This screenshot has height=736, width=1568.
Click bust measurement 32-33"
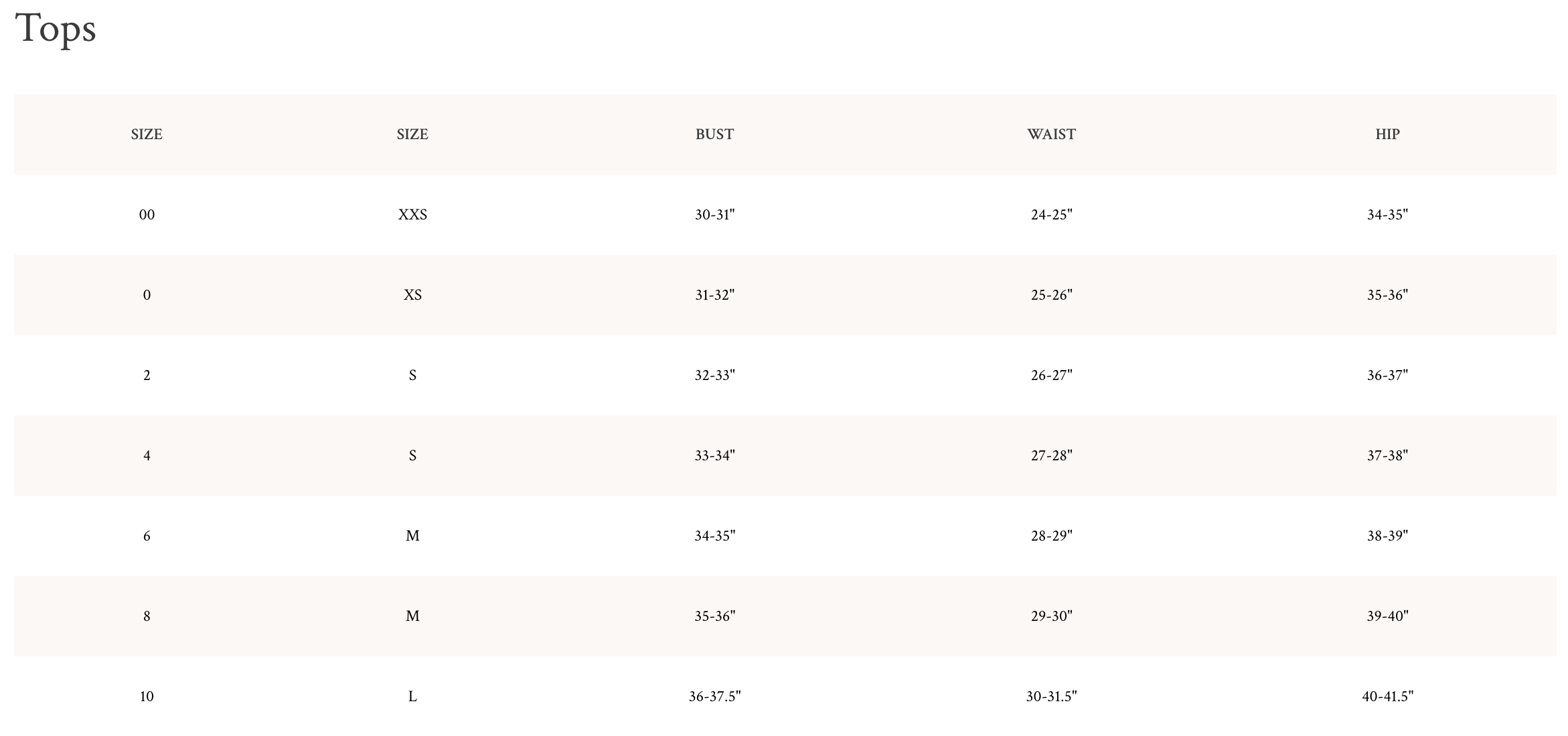click(714, 375)
